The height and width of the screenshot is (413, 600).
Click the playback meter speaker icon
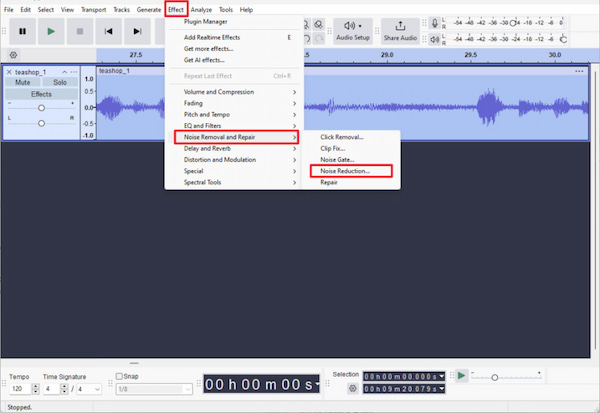click(435, 39)
